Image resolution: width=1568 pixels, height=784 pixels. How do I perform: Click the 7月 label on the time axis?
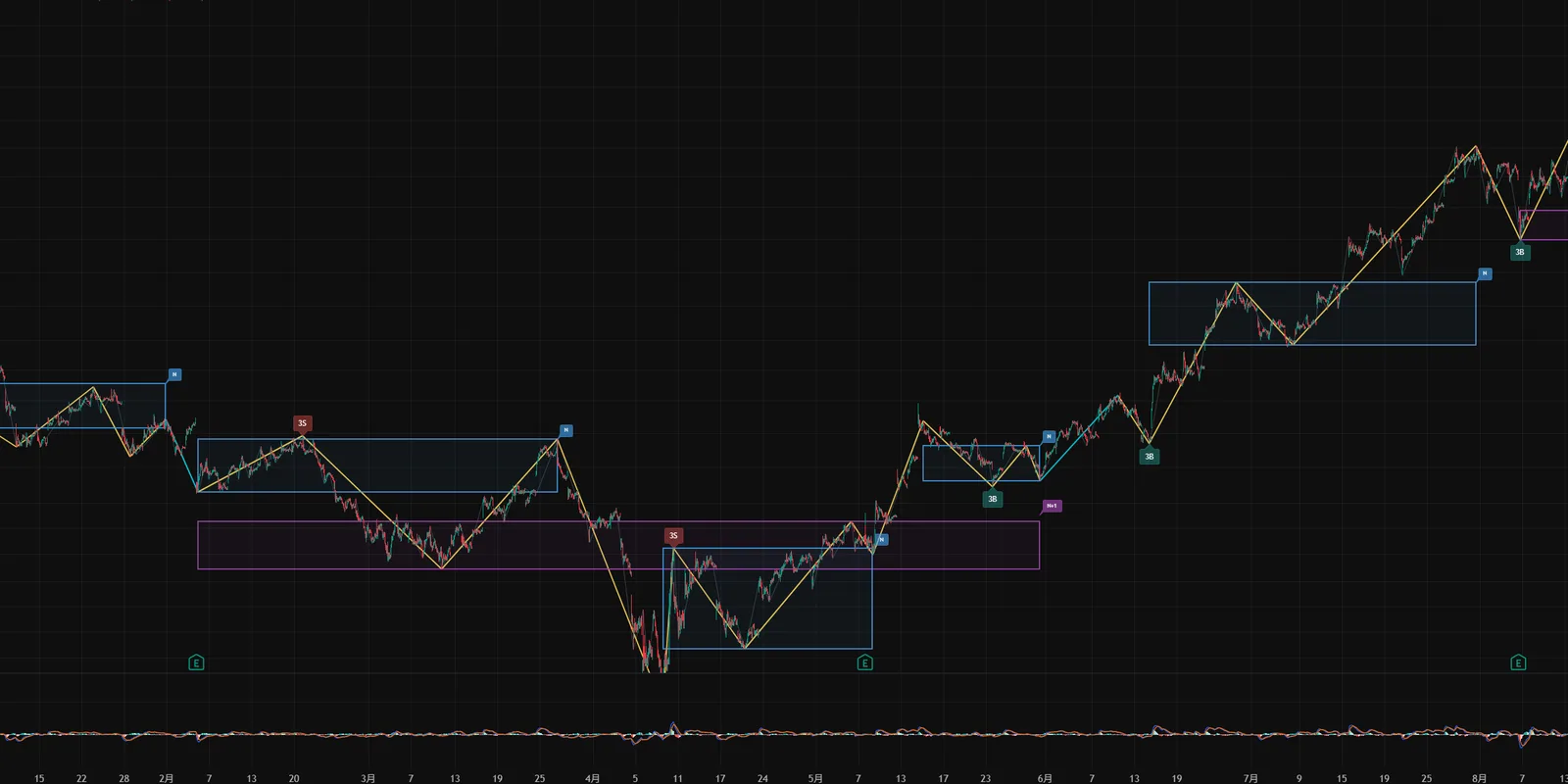coord(1250,778)
